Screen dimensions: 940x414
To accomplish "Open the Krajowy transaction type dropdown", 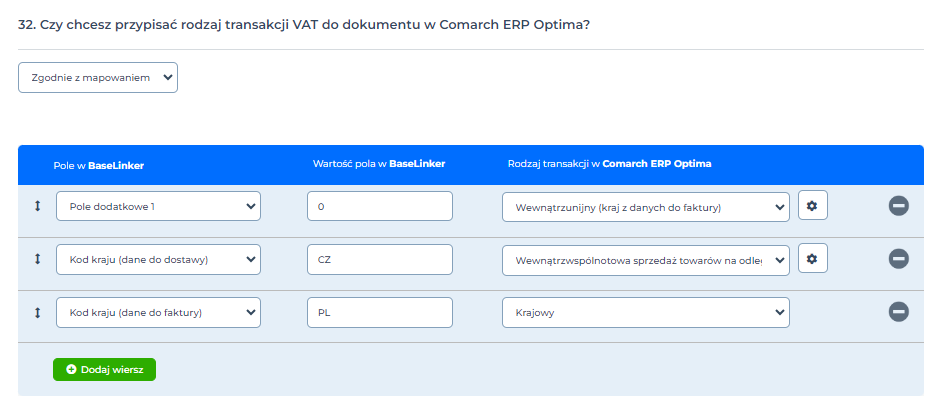I will 646,312.
